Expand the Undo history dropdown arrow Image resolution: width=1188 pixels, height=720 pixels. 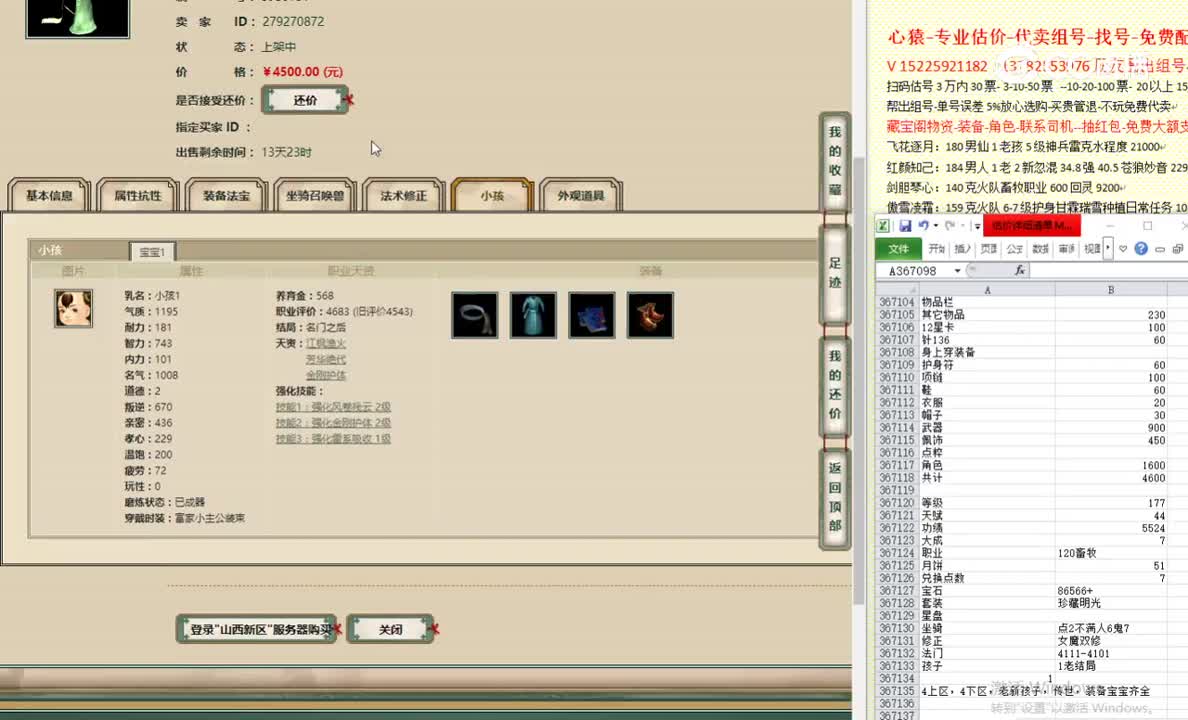click(934, 226)
